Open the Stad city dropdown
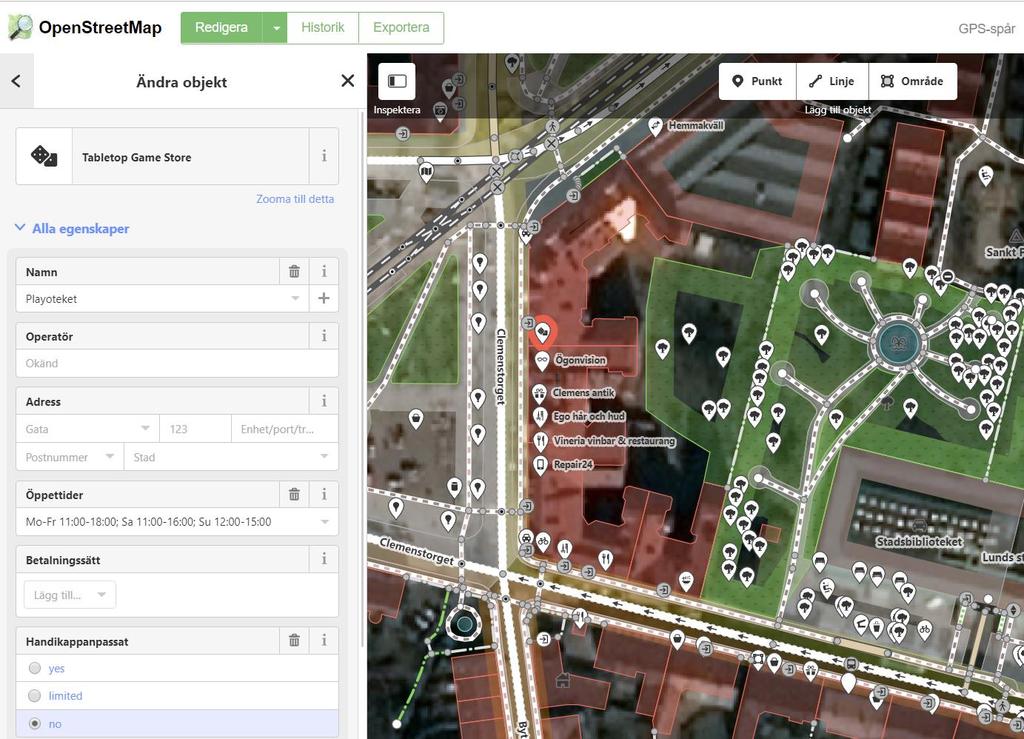 [324, 456]
